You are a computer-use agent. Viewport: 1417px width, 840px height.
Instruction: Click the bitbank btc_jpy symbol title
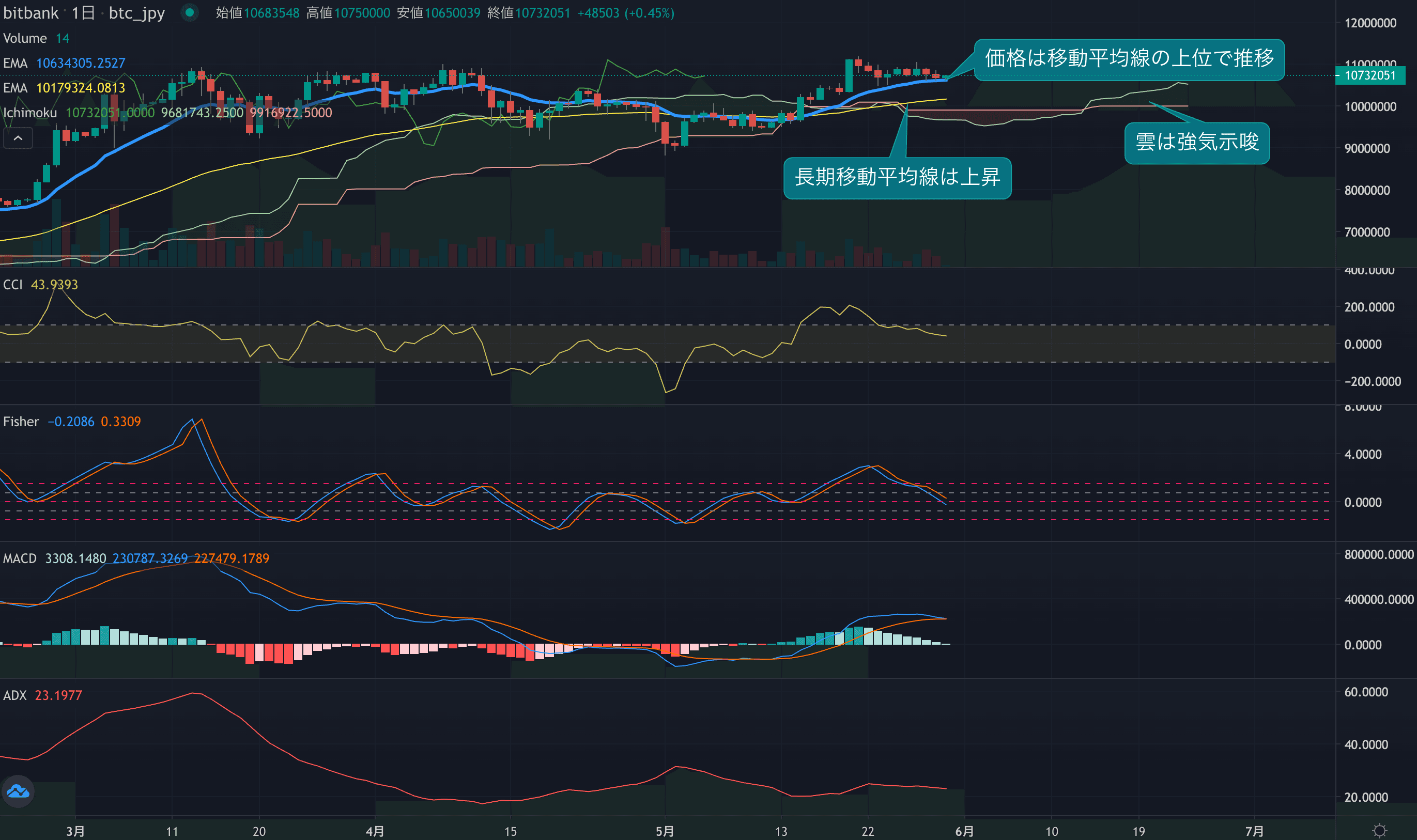pyautogui.click(x=84, y=12)
